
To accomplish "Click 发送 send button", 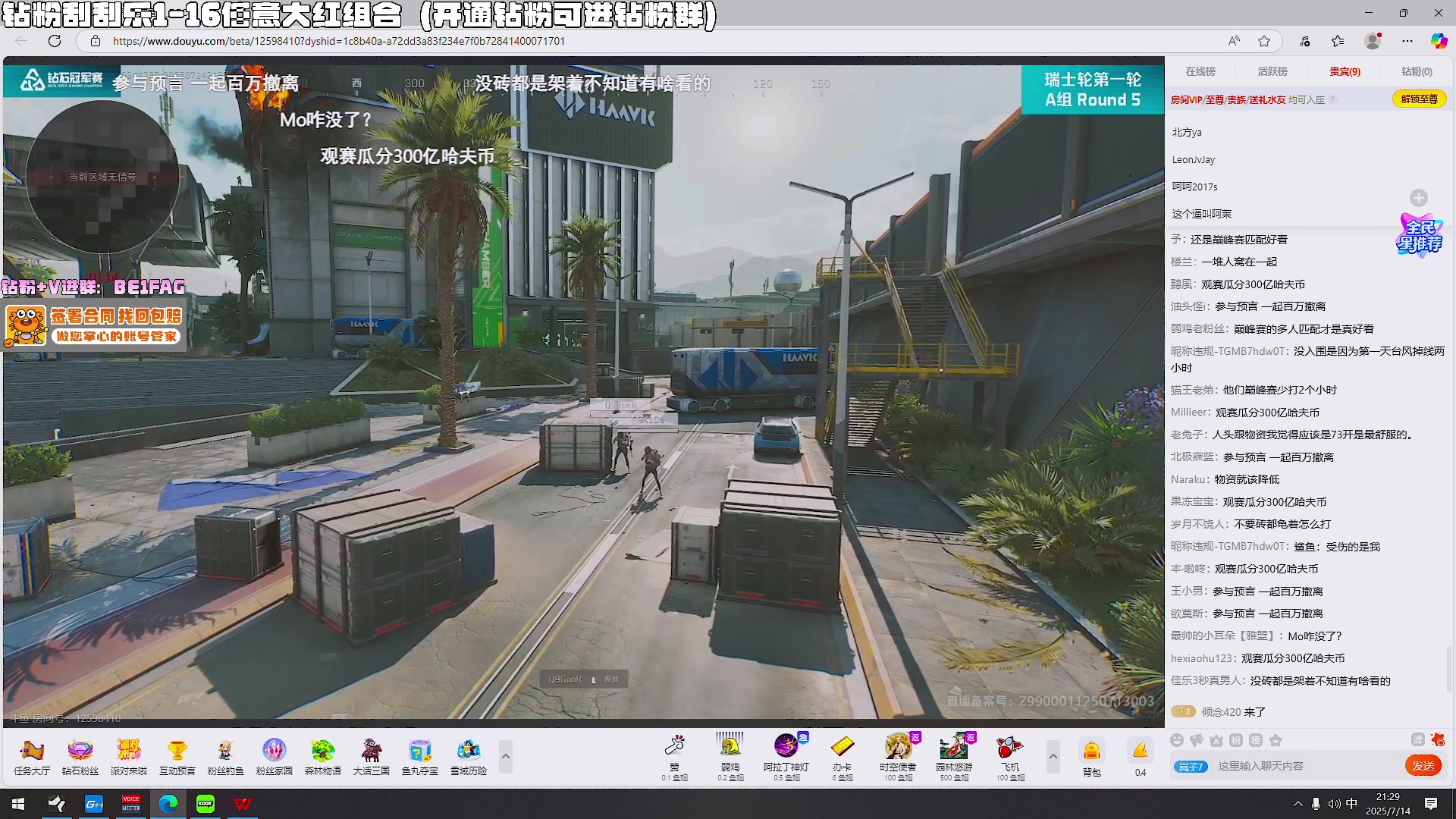I will click(1423, 766).
